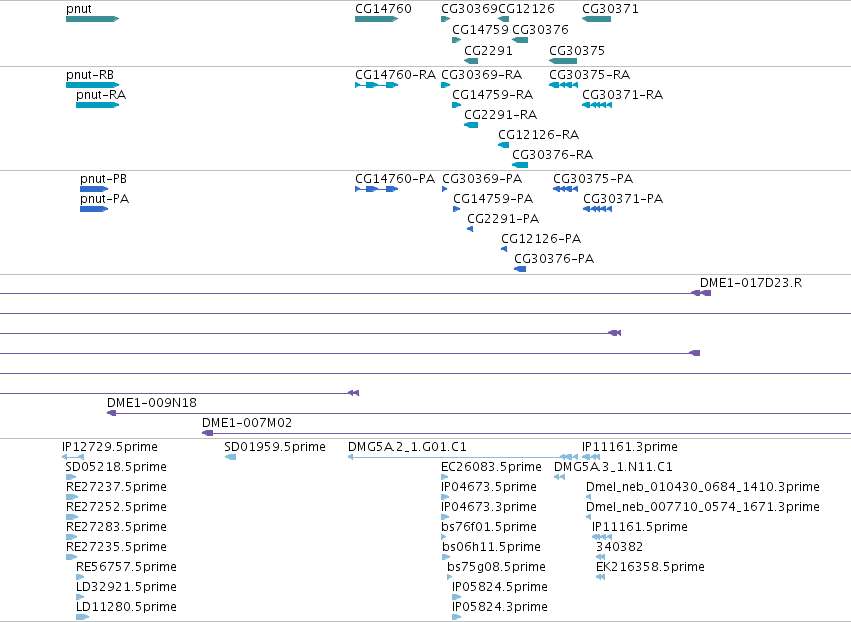Select the DME1-009N18 clone arrowhead
The image size is (851, 622).
coord(112,413)
